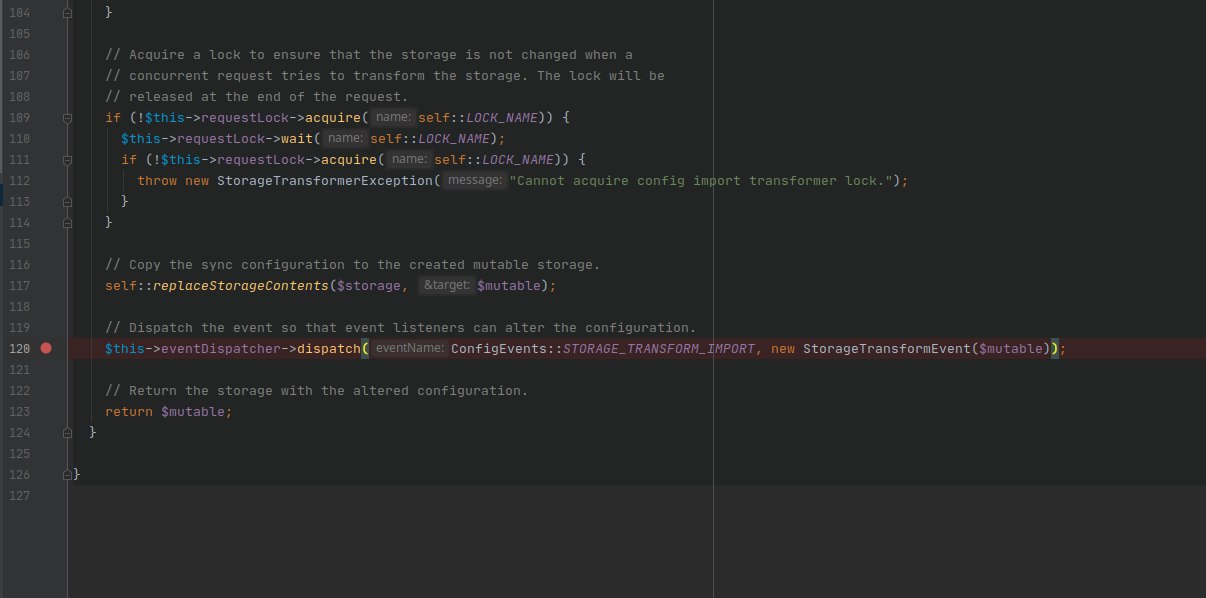This screenshot has height=598, width=1206.
Task: Toggle the fold end marker on line 124
Action: (67, 432)
